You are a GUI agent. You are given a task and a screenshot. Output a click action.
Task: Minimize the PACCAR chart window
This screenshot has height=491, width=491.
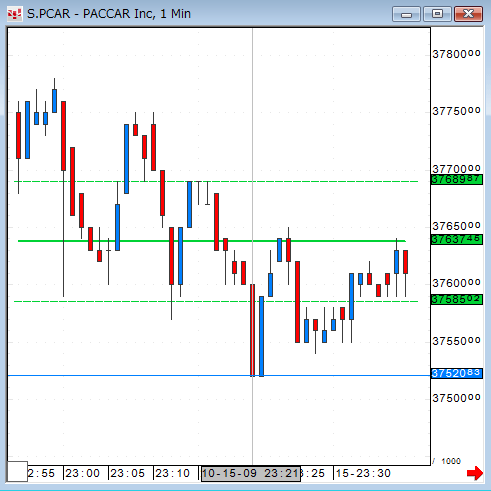pos(406,14)
